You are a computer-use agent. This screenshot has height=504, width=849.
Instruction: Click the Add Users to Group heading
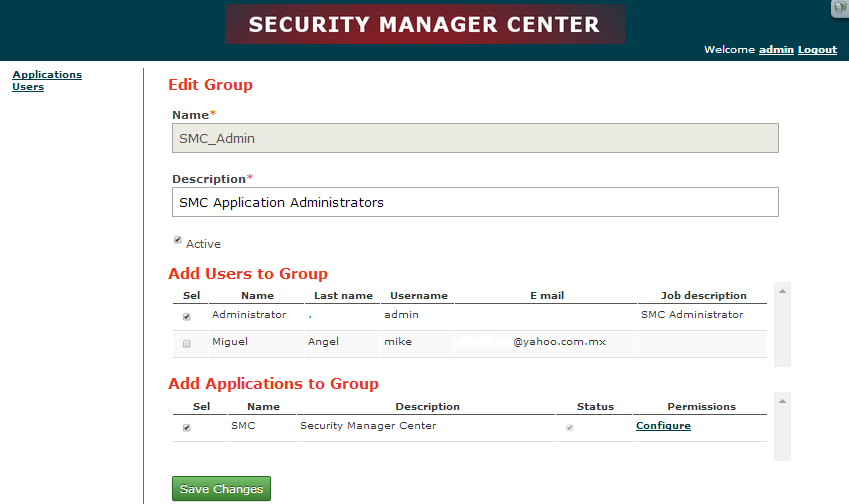[248, 273]
